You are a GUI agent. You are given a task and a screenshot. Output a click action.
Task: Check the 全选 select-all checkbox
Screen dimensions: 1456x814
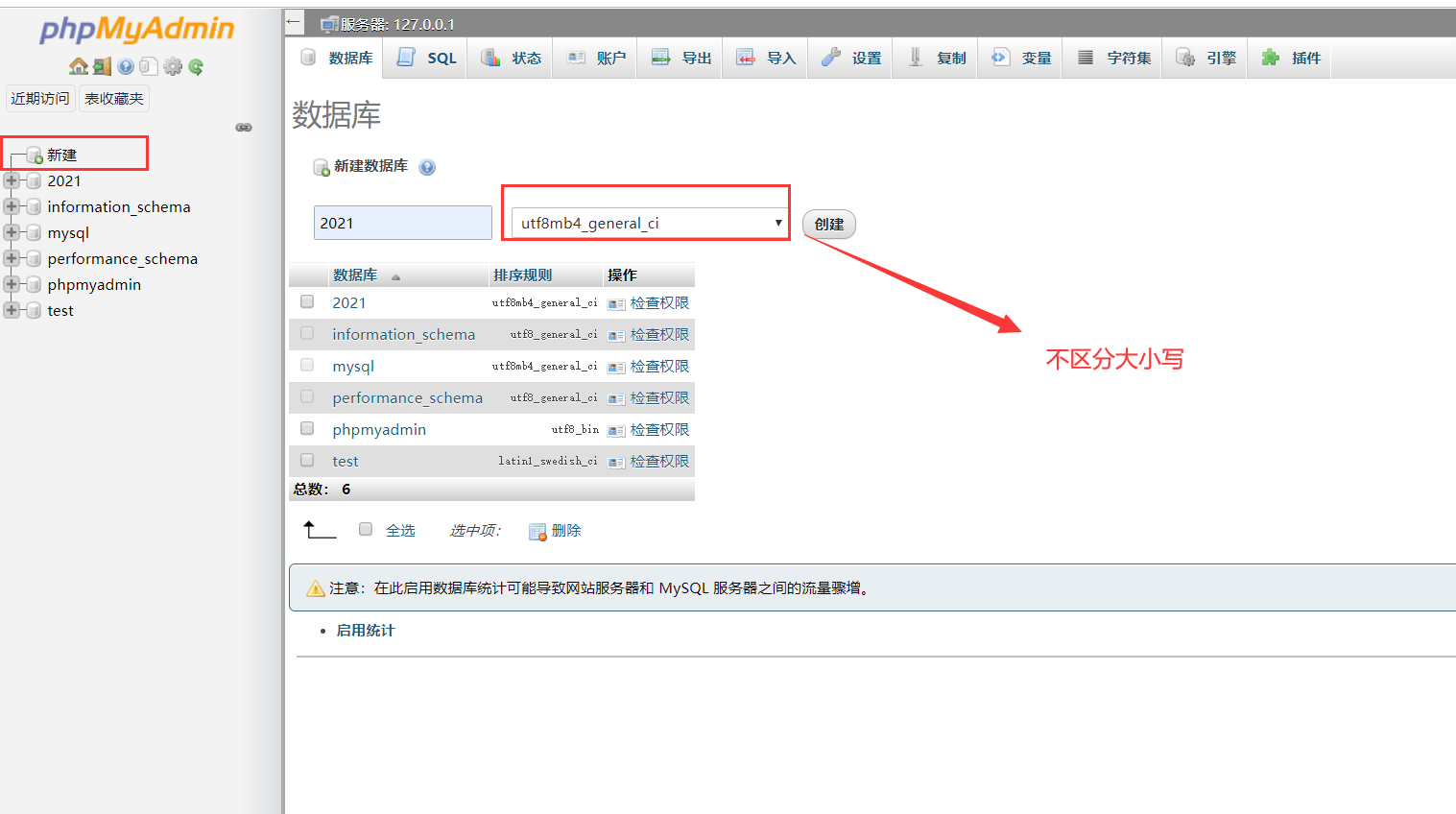(366, 529)
